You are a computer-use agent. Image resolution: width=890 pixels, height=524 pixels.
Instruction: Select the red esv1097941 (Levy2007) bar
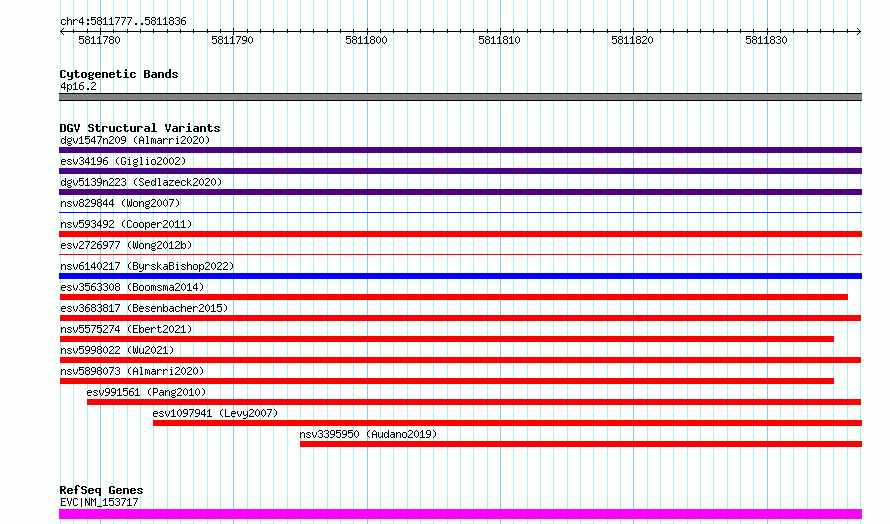(507, 423)
